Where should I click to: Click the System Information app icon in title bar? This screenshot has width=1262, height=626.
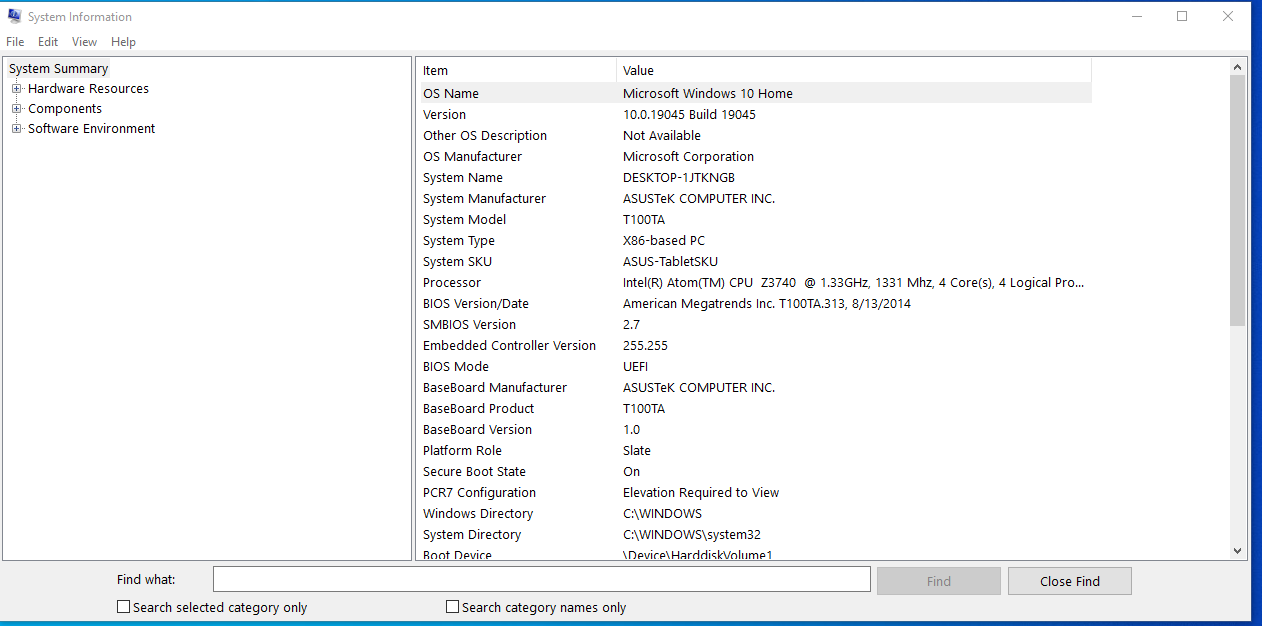14,16
